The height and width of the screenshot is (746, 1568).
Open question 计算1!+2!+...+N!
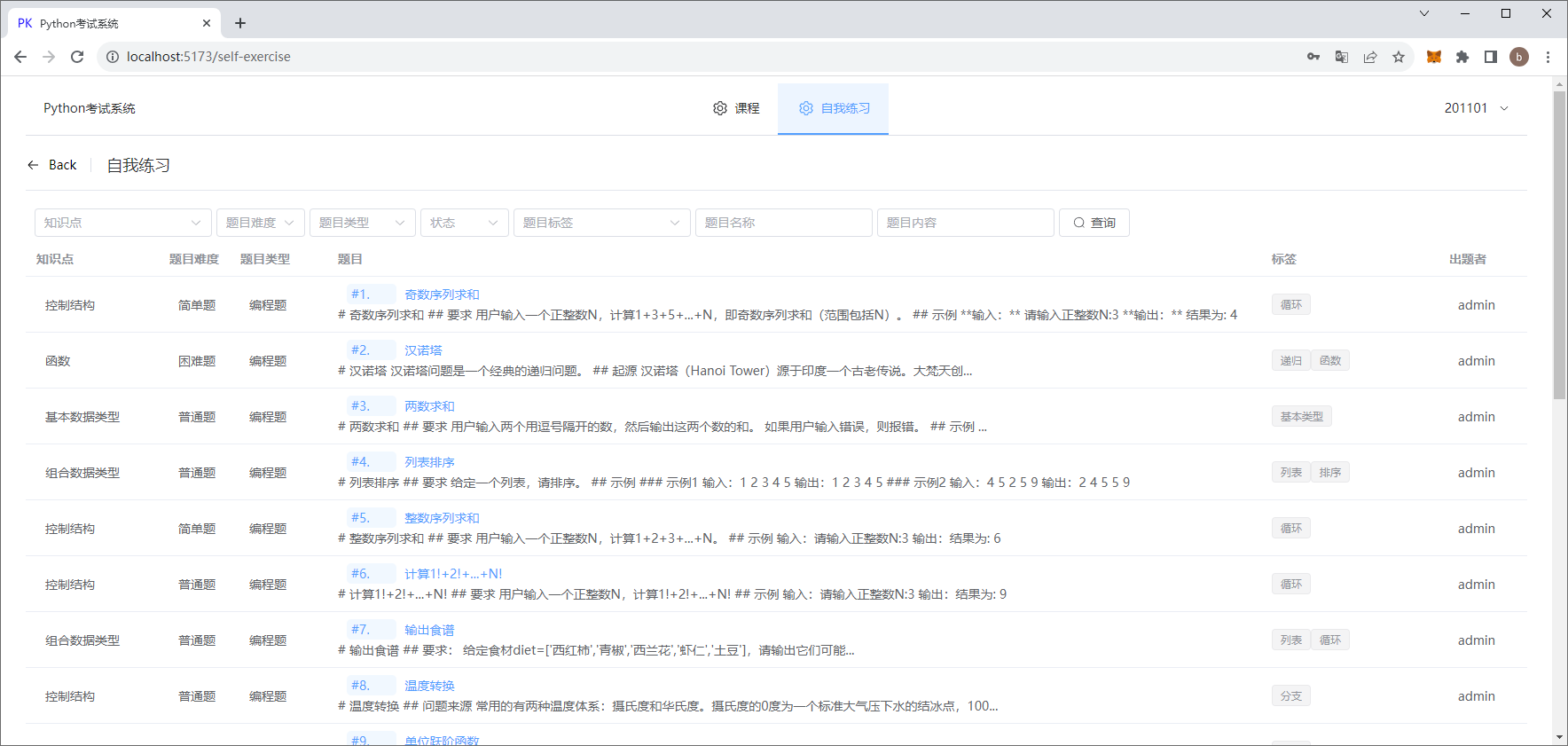[453, 574]
